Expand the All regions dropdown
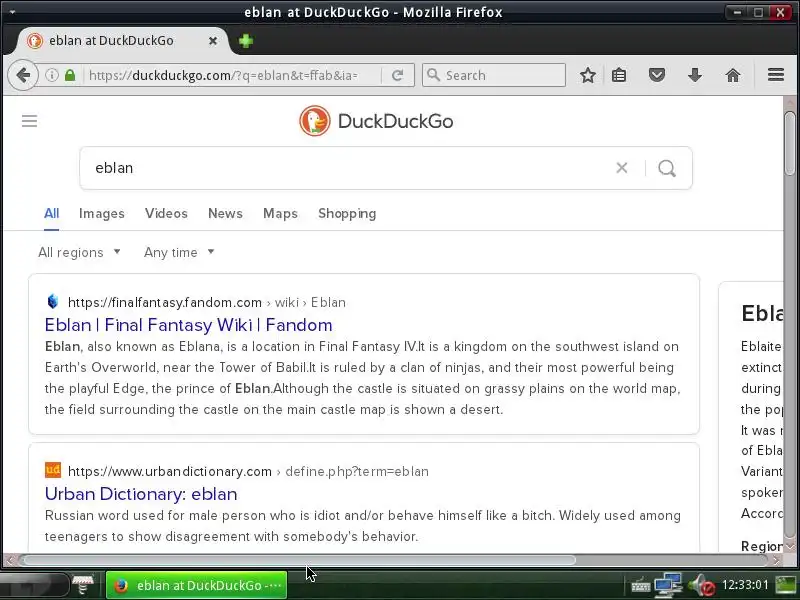The width and height of the screenshot is (800, 600). (79, 252)
